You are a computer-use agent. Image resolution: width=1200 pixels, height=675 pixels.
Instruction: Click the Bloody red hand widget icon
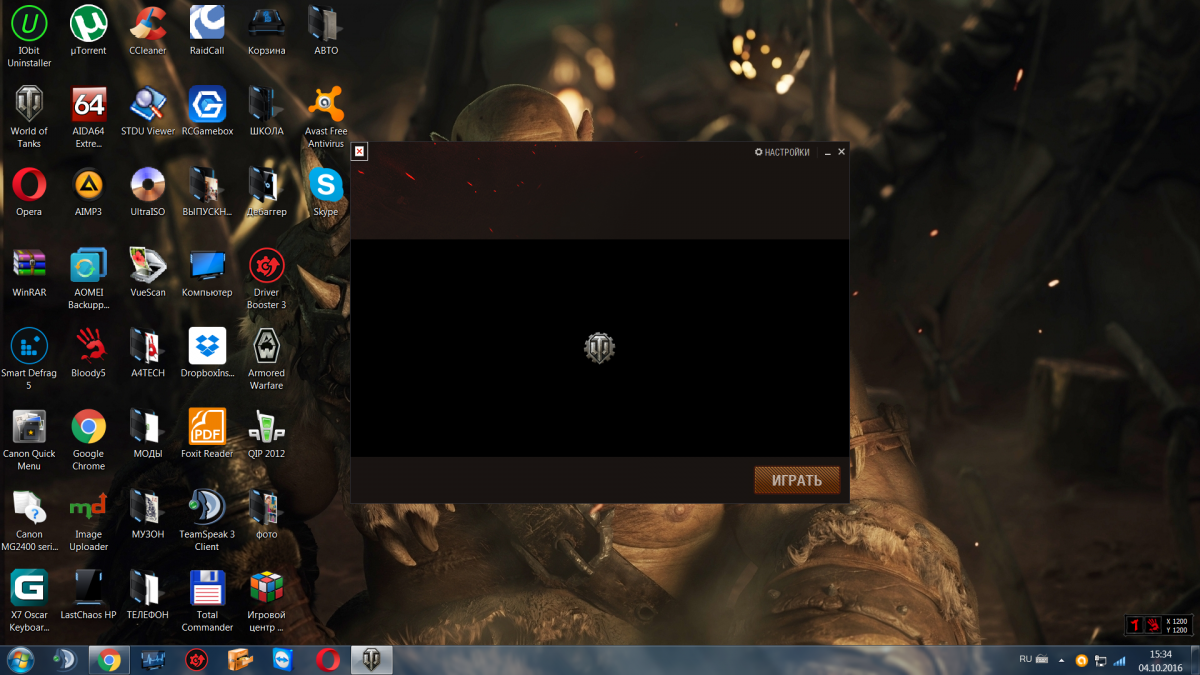(x=1153, y=625)
